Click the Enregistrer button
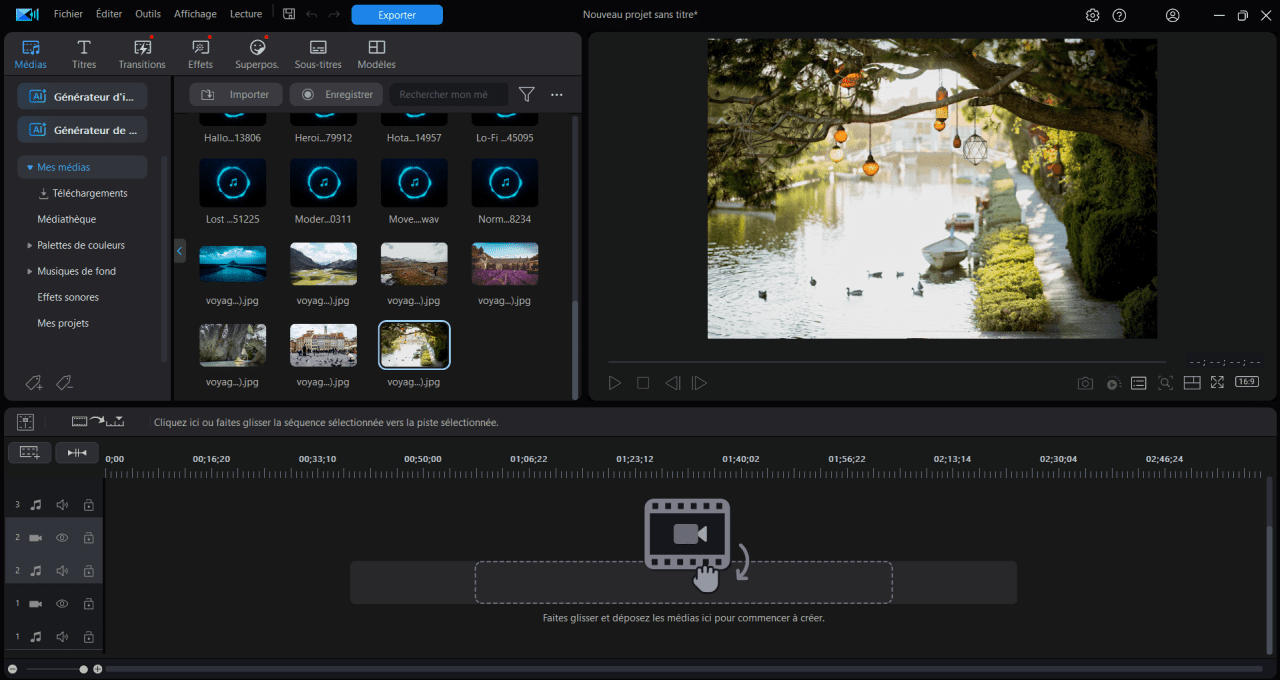The width and height of the screenshot is (1280, 680). (336, 94)
